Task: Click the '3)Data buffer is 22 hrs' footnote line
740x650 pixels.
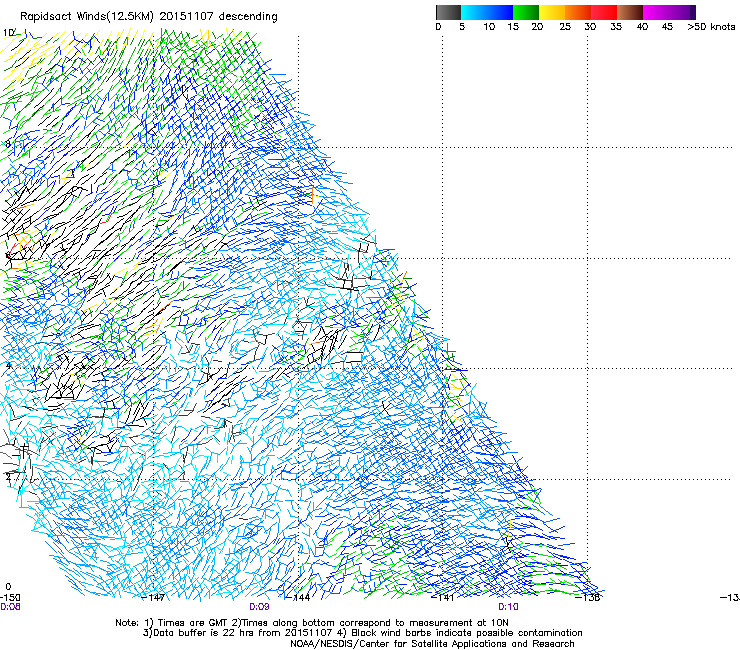Action: coord(362,633)
